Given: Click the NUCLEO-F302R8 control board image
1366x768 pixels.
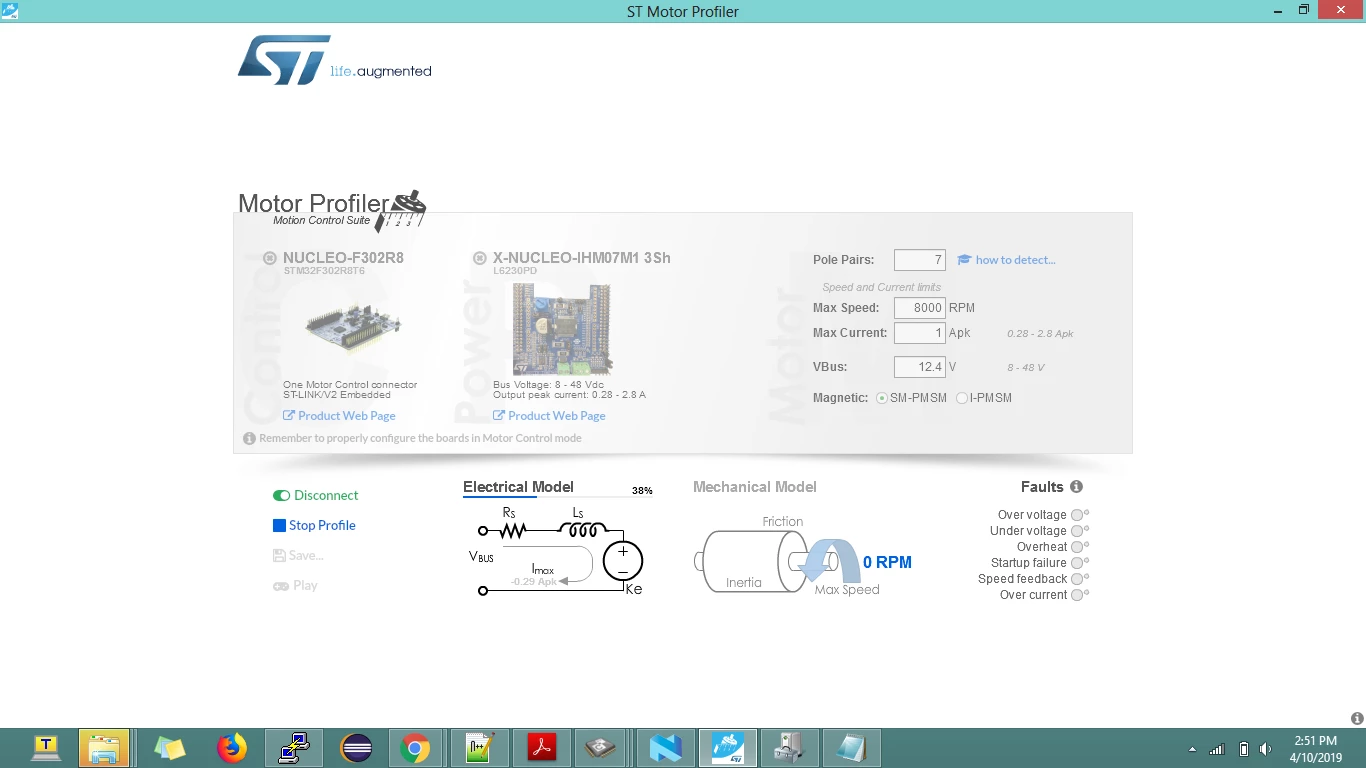Looking at the screenshot, I should [x=353, y=327].
